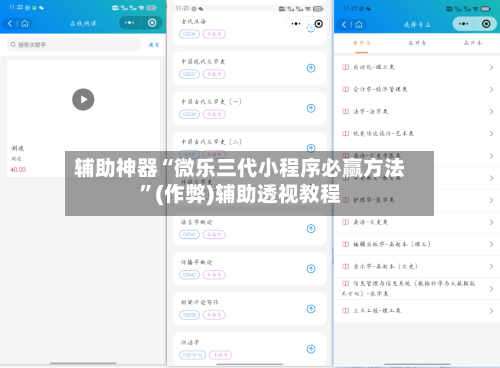Open the 古代汉语 course
The width and height of the screenshot is (500, 368).
pos(249,28)
